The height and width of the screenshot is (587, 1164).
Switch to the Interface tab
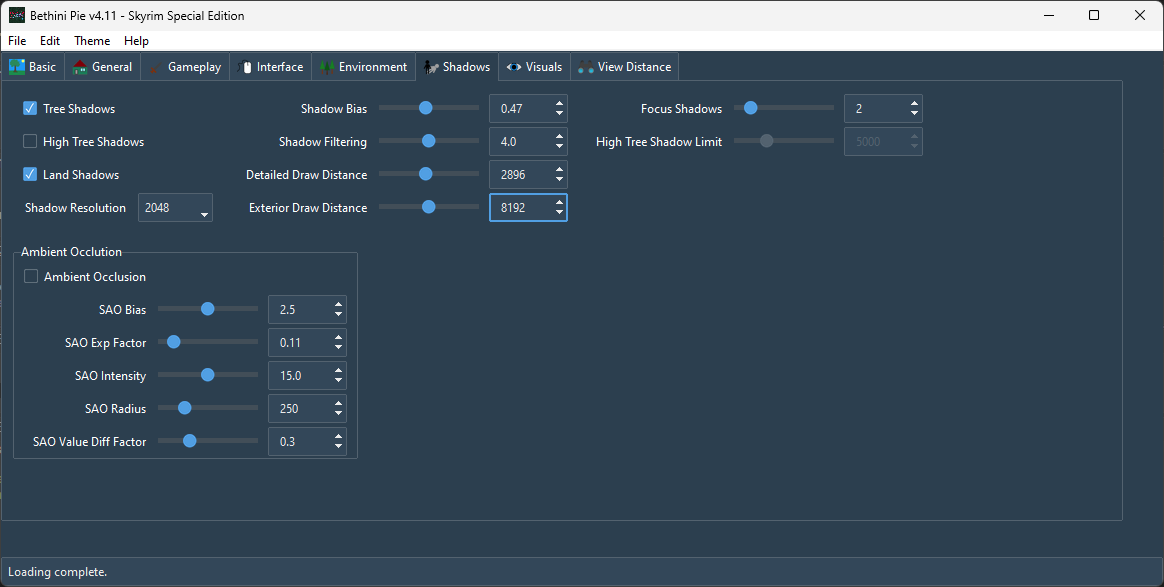(270, 67)
